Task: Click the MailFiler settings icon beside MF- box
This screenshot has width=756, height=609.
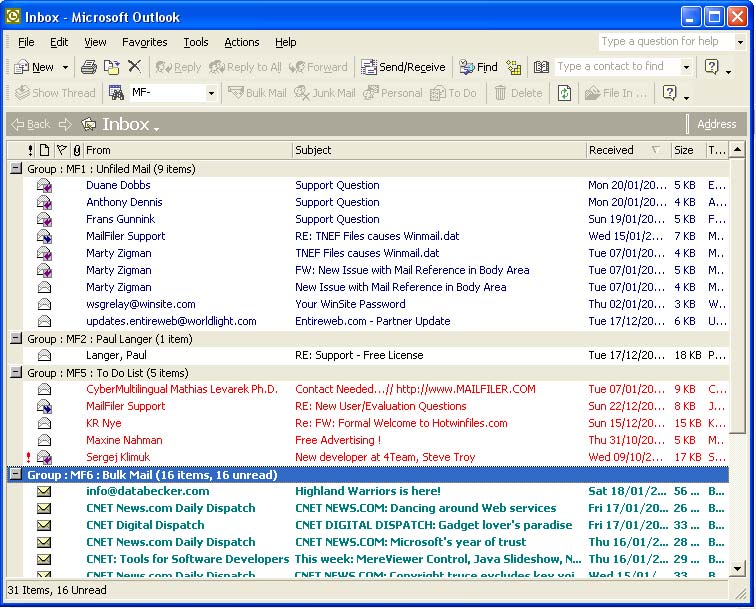Action: click(116, 93)
